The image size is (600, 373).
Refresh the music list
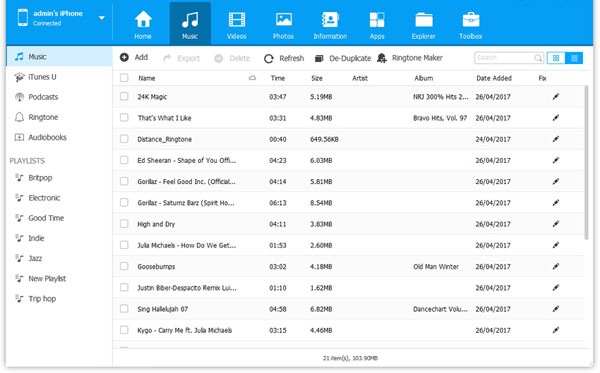[x=284, y=58]
